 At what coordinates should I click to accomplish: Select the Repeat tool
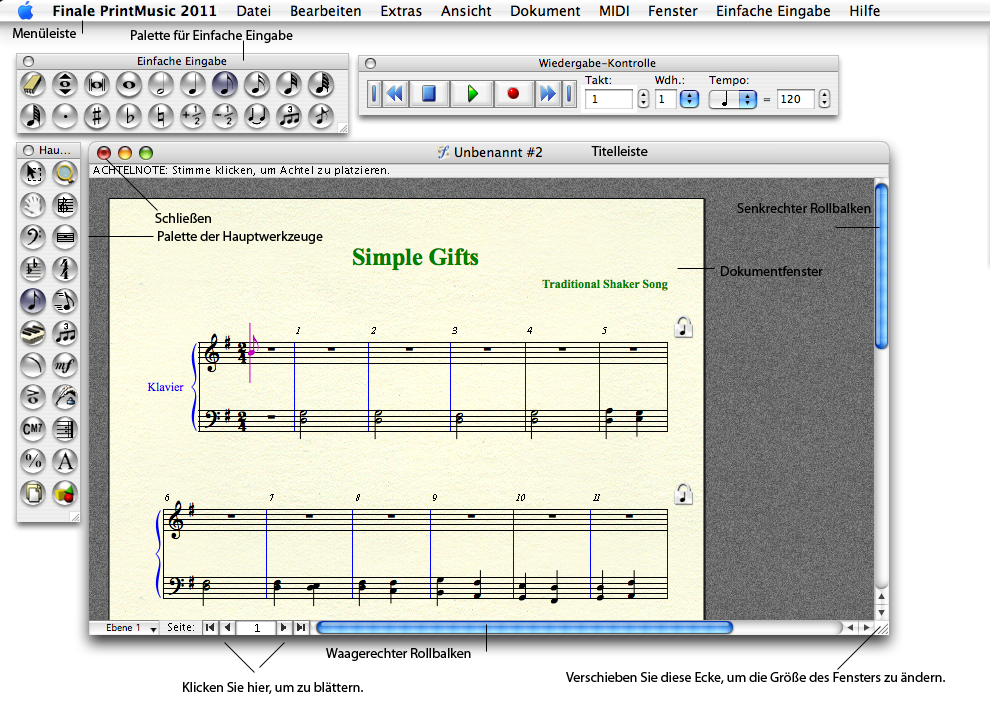(x=64, y=429)
